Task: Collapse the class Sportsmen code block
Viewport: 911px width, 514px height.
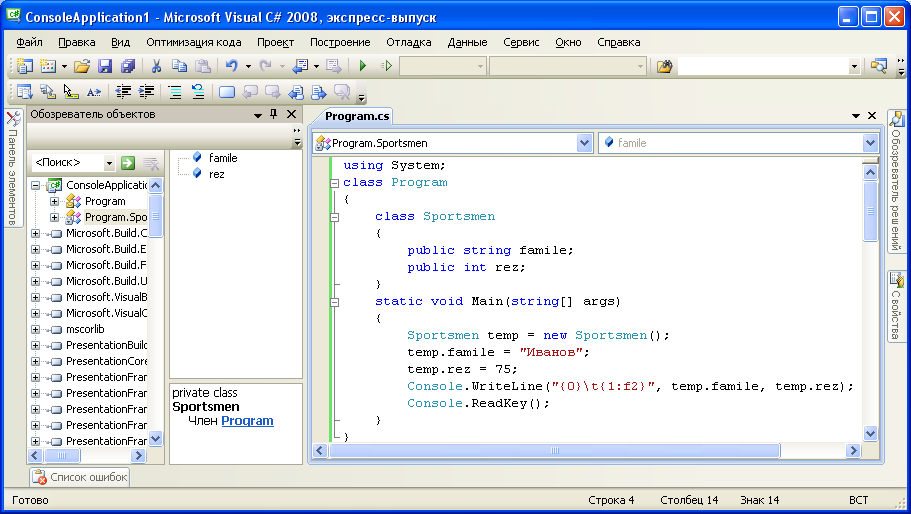Action: pos(335,217)
